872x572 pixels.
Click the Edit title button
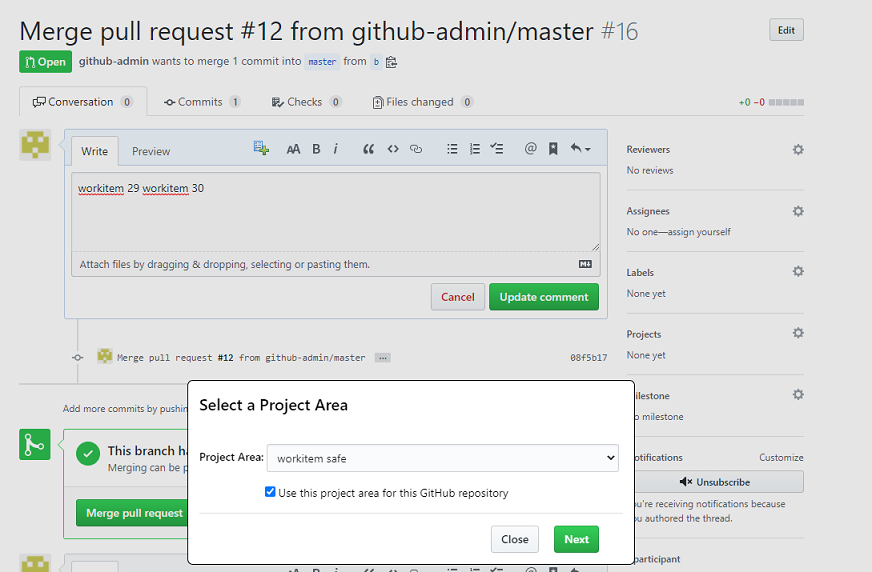(x=786, y=30)
